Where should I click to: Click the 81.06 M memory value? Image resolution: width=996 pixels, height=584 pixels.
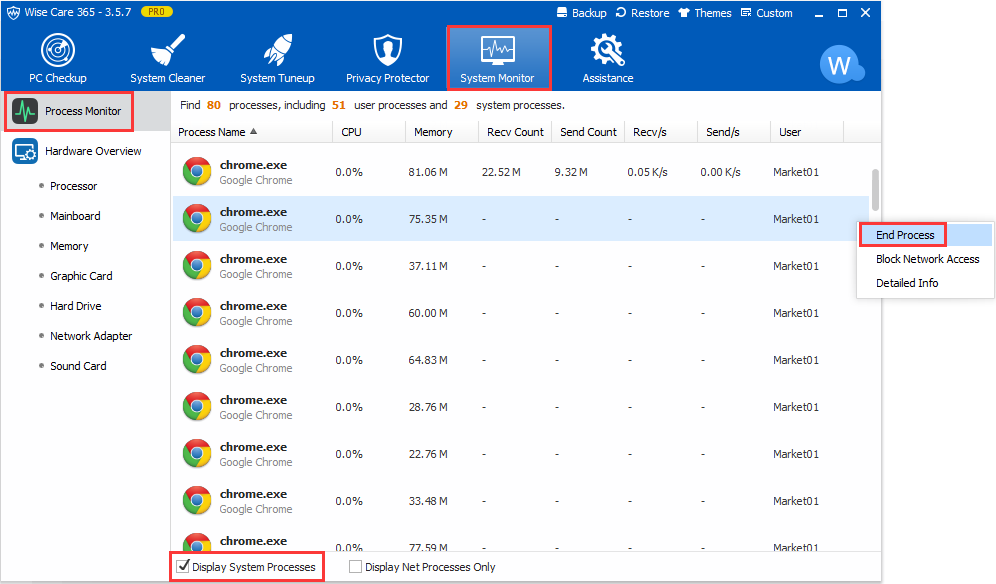pyautogui.click(x=428, y=172)
